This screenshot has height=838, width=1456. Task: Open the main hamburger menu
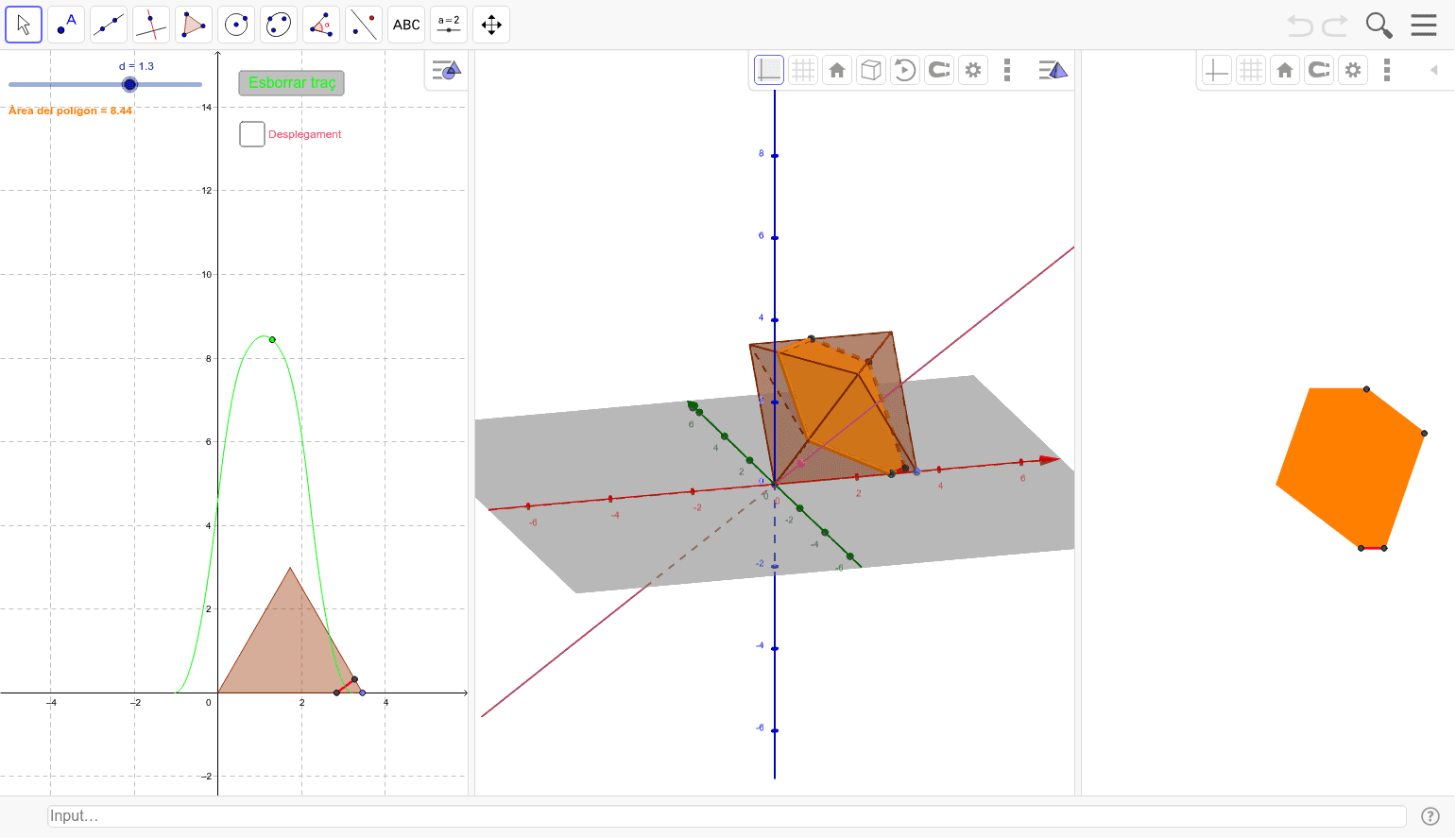point(1424,26)
